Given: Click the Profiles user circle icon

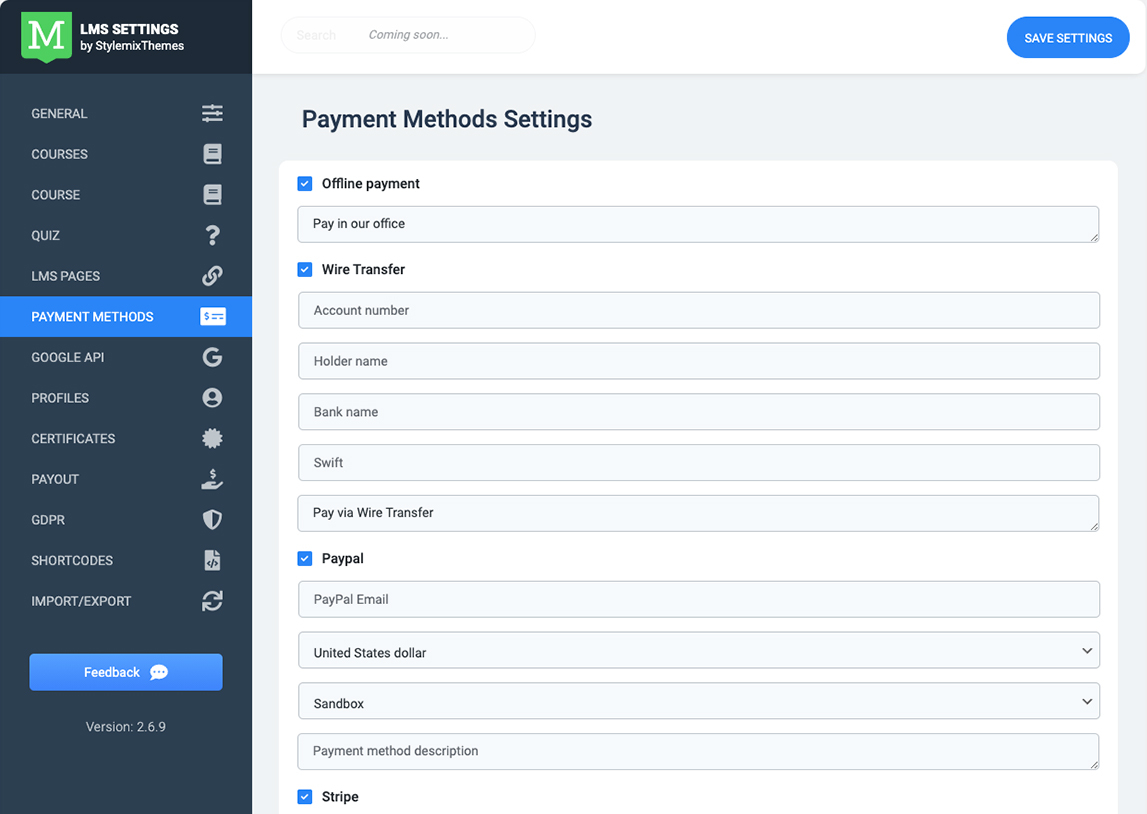Looking at the screenshot, I should [212, 398].
